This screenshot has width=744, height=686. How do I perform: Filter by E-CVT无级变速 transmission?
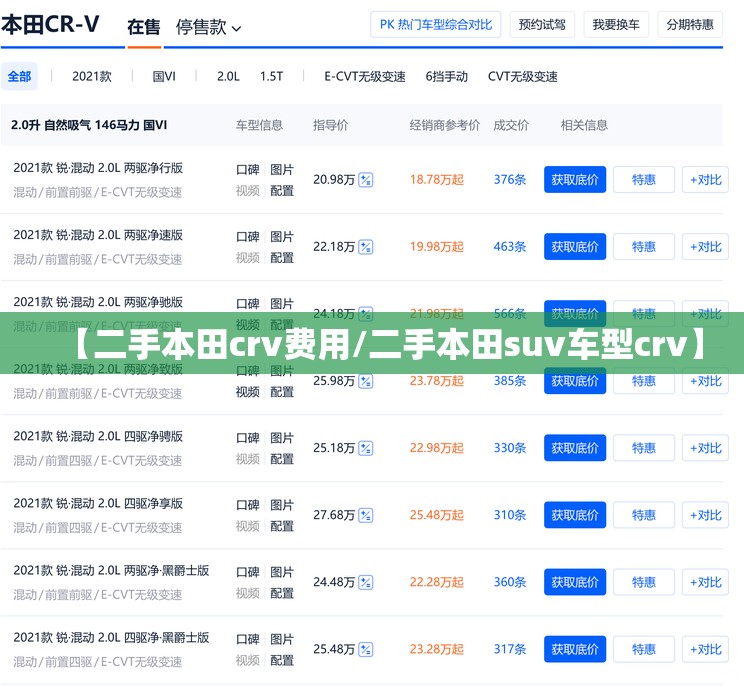(x=364, y=76)
